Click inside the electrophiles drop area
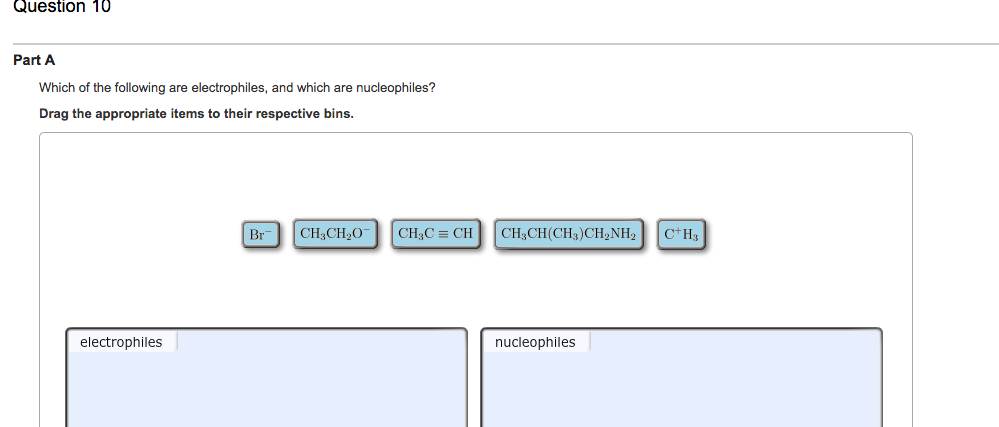This screenshot has width=999, height=427. pyautogui.click(x=266, y=389)
